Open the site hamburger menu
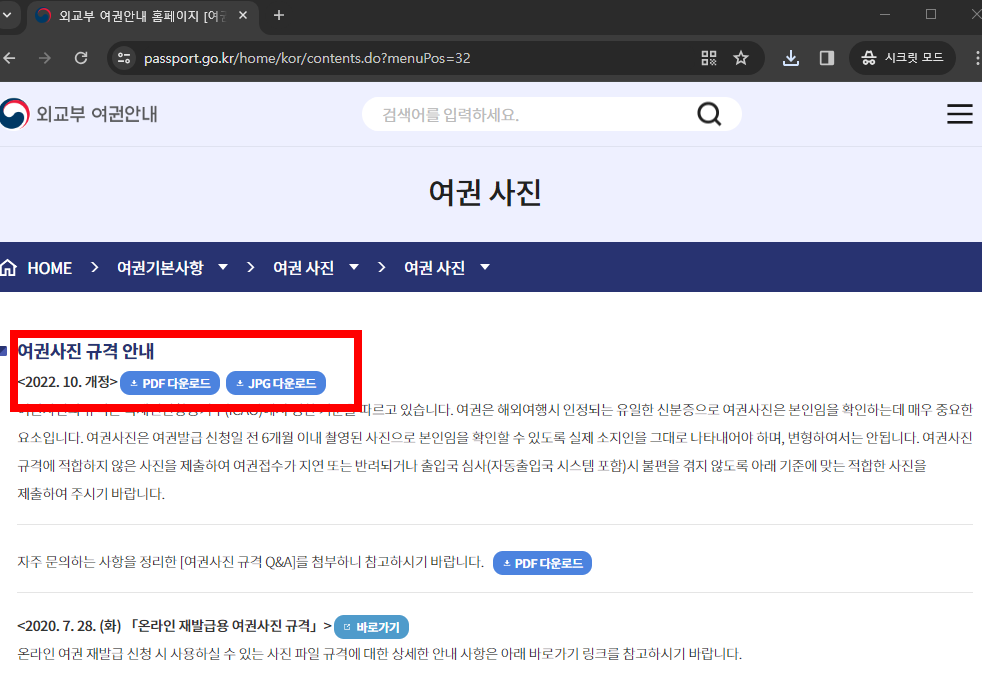 (959, 113)
